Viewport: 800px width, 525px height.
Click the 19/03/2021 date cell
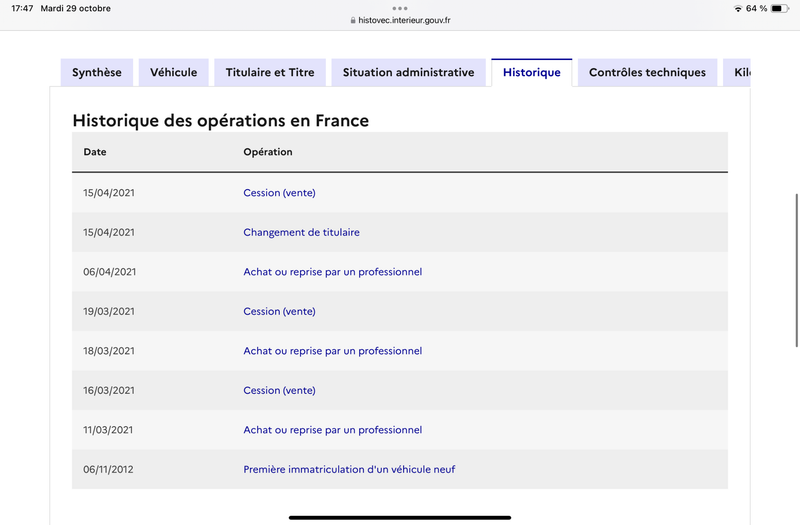[109, 311]
